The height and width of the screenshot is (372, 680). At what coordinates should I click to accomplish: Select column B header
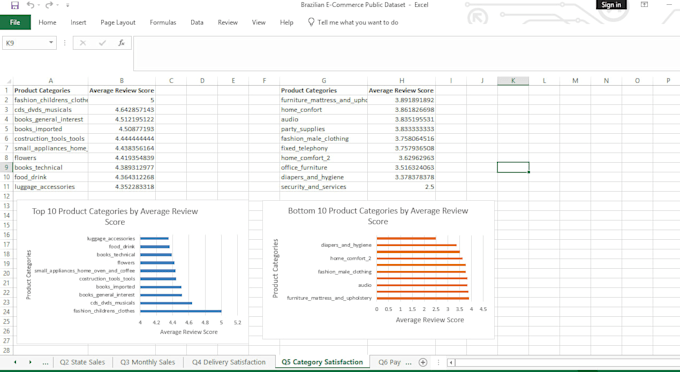[122, 81]
